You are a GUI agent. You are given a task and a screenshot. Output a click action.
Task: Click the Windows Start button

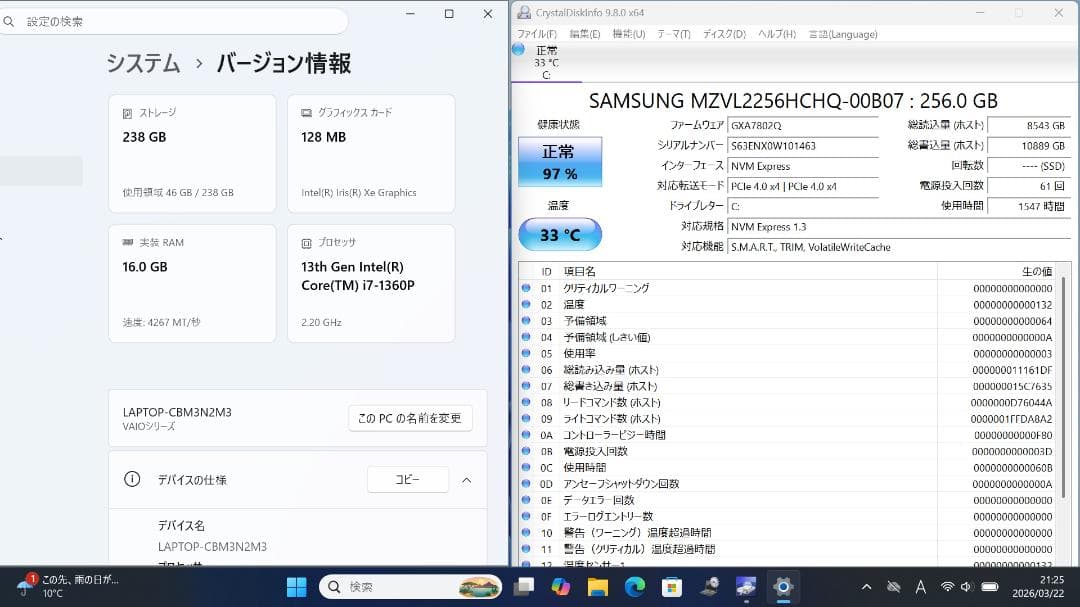point(296,588)
